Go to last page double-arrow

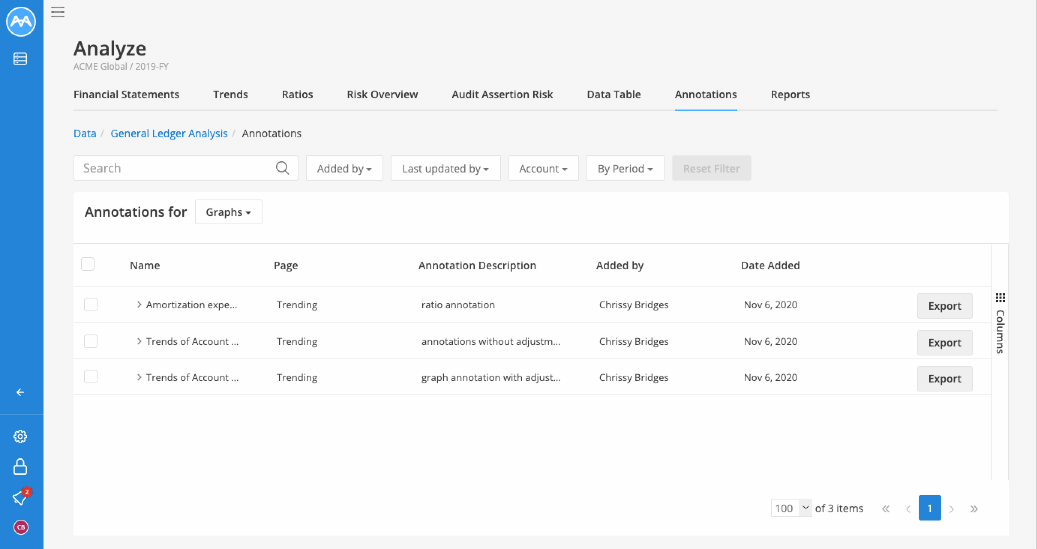(974, 509)
